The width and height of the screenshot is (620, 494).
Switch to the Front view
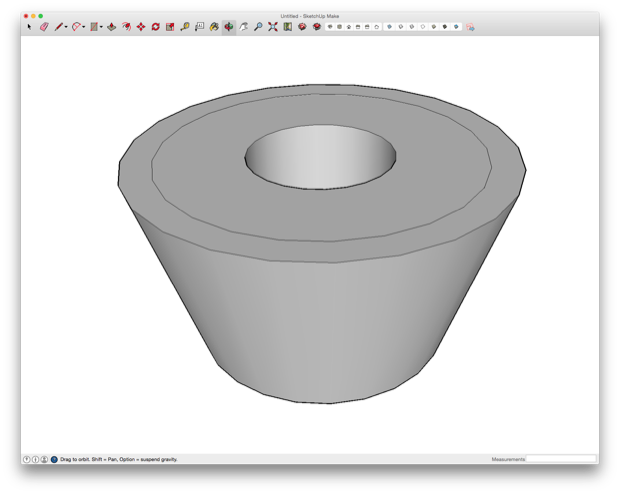[349, 27]
